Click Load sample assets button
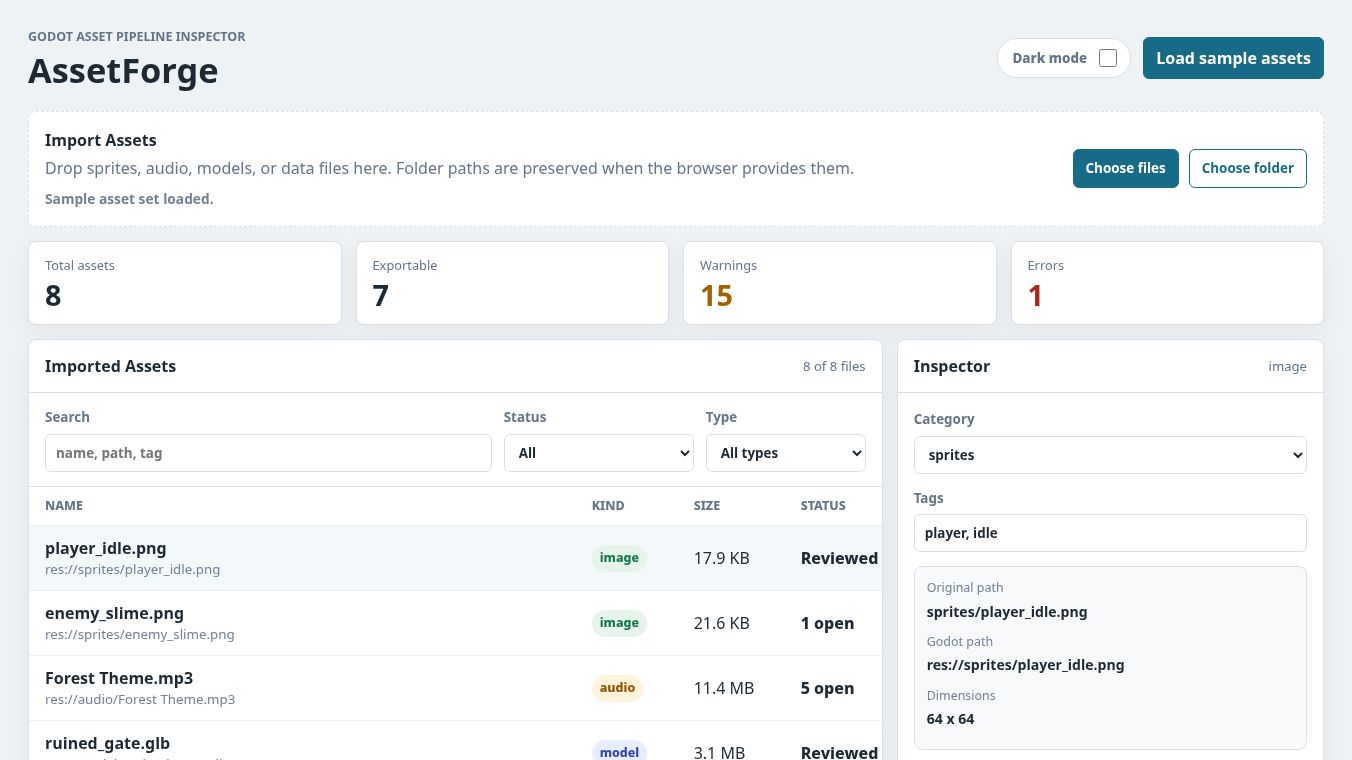The height and width of the screenshot is (760, 1352). (x=1233, y=58)
